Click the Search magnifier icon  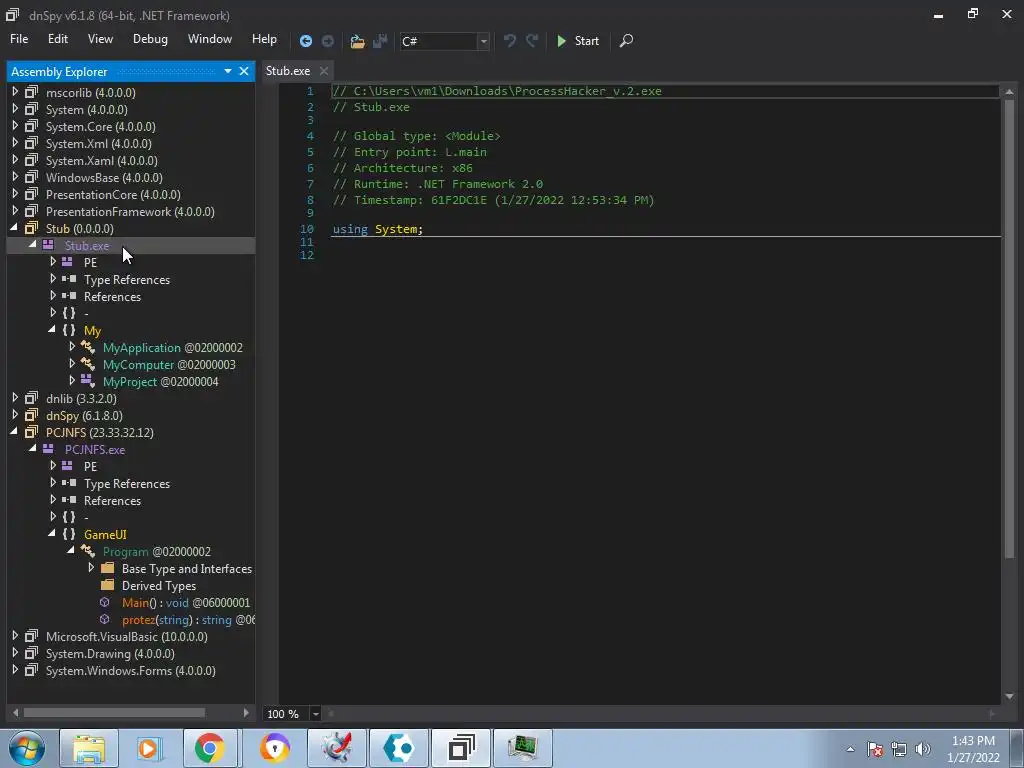click(626, 40)
